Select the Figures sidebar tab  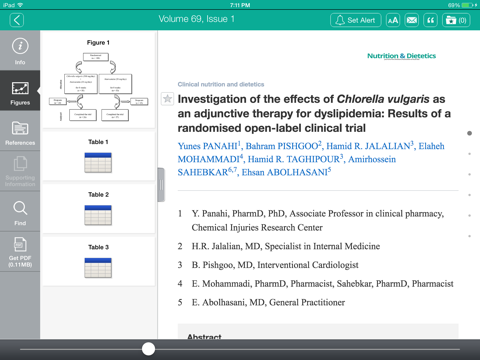[x=20, y=91]
